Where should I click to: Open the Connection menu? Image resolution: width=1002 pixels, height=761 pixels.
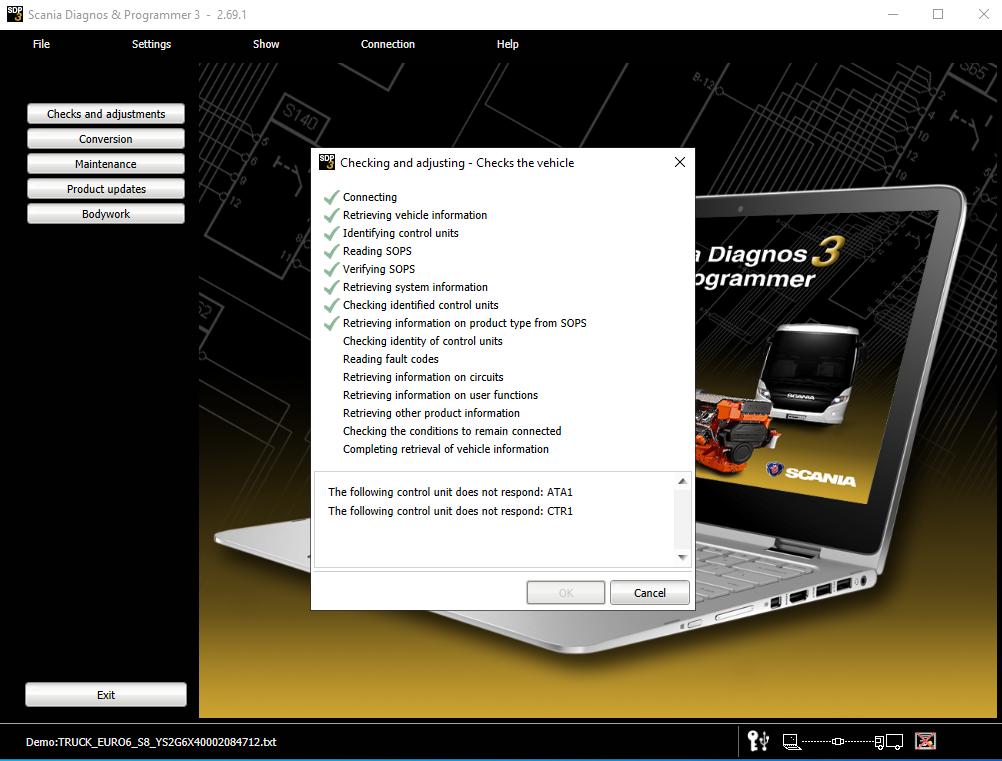[x=388, y=44]
